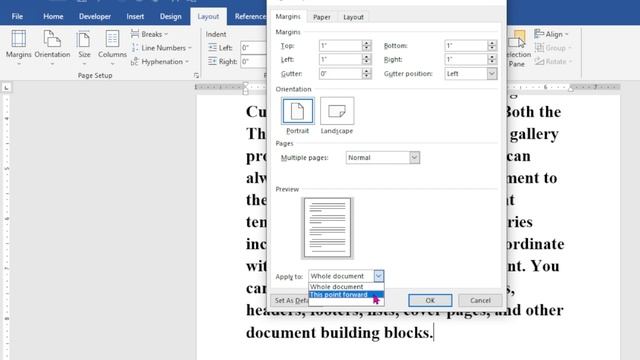Viewport: 640px width, 360px height.
Task: Open the Breaks dropdown
Action: 149,34
